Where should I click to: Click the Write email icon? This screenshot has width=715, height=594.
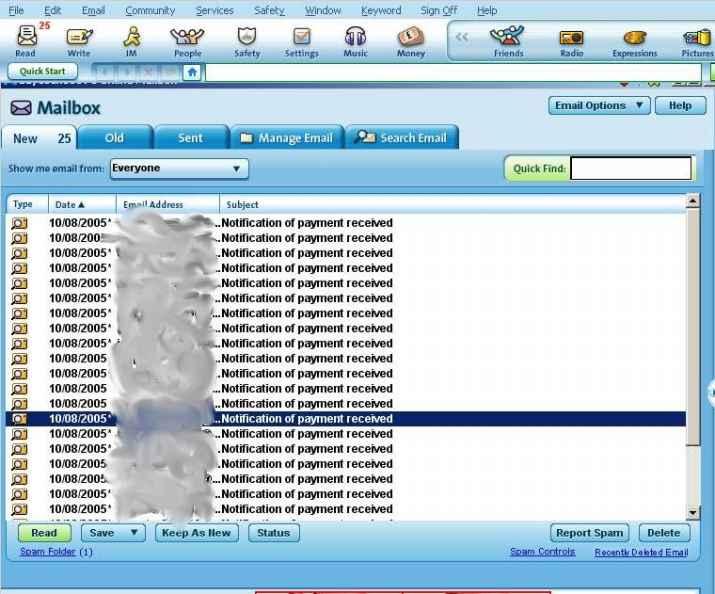pos(79,40)
